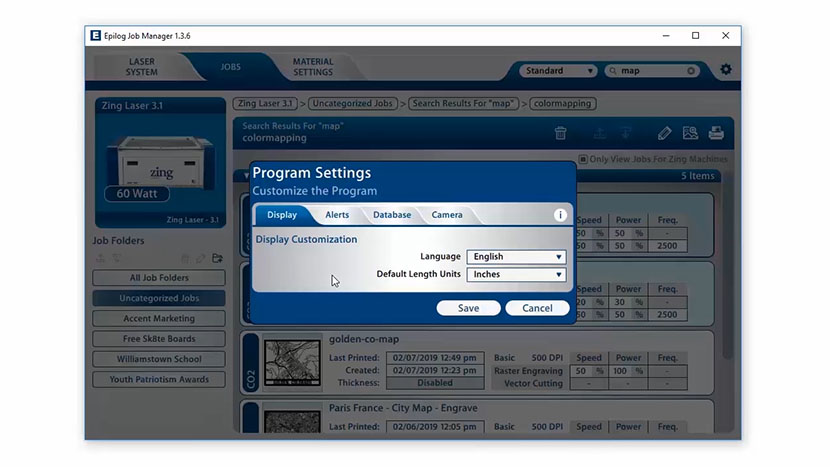Screen dimensions: 830x467
Task: Clear the search field with X icon
Action: click(x=691, y=71)
